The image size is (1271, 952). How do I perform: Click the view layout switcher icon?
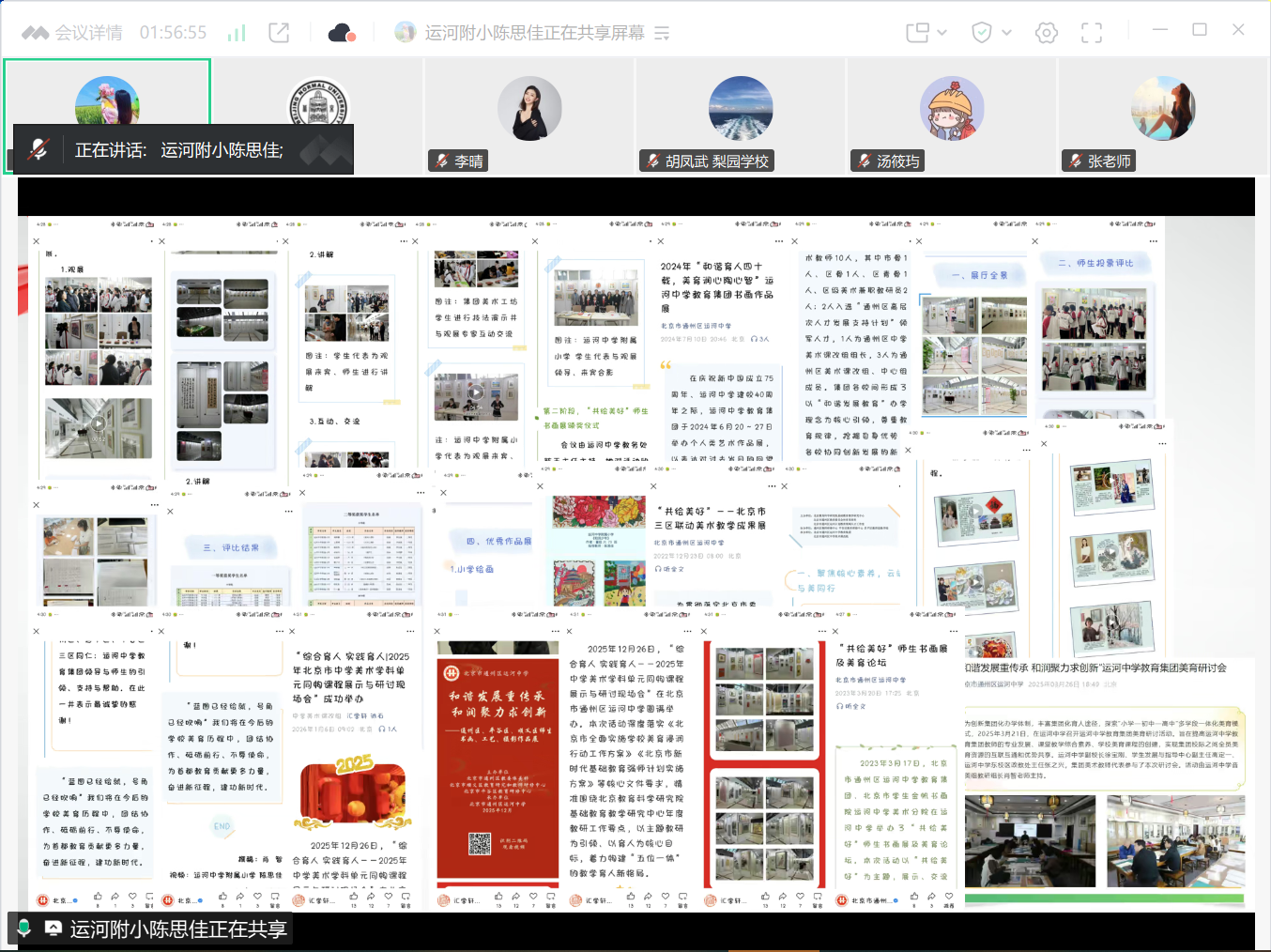point(915,31)
